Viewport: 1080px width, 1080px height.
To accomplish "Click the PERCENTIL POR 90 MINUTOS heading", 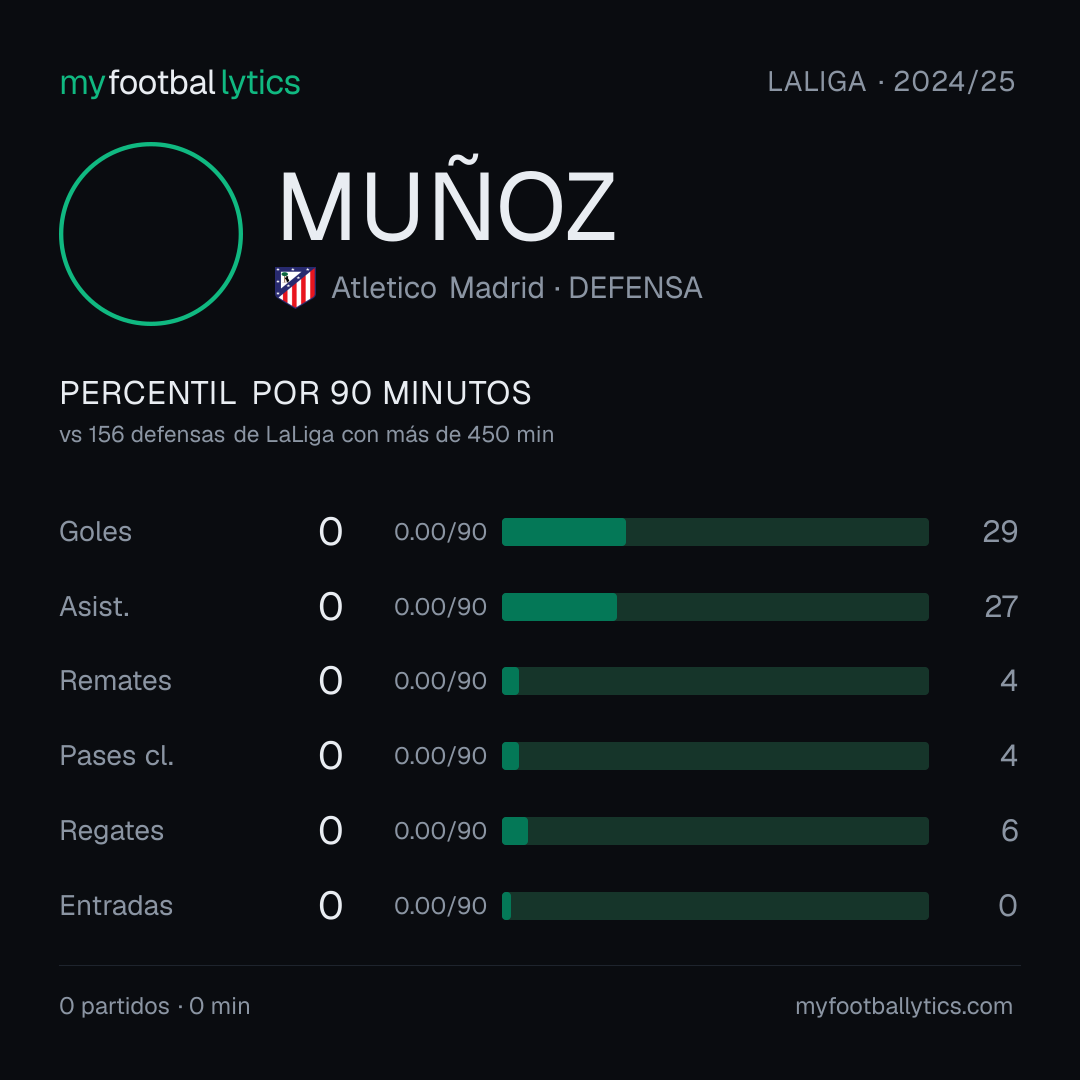I will point(295,393).
